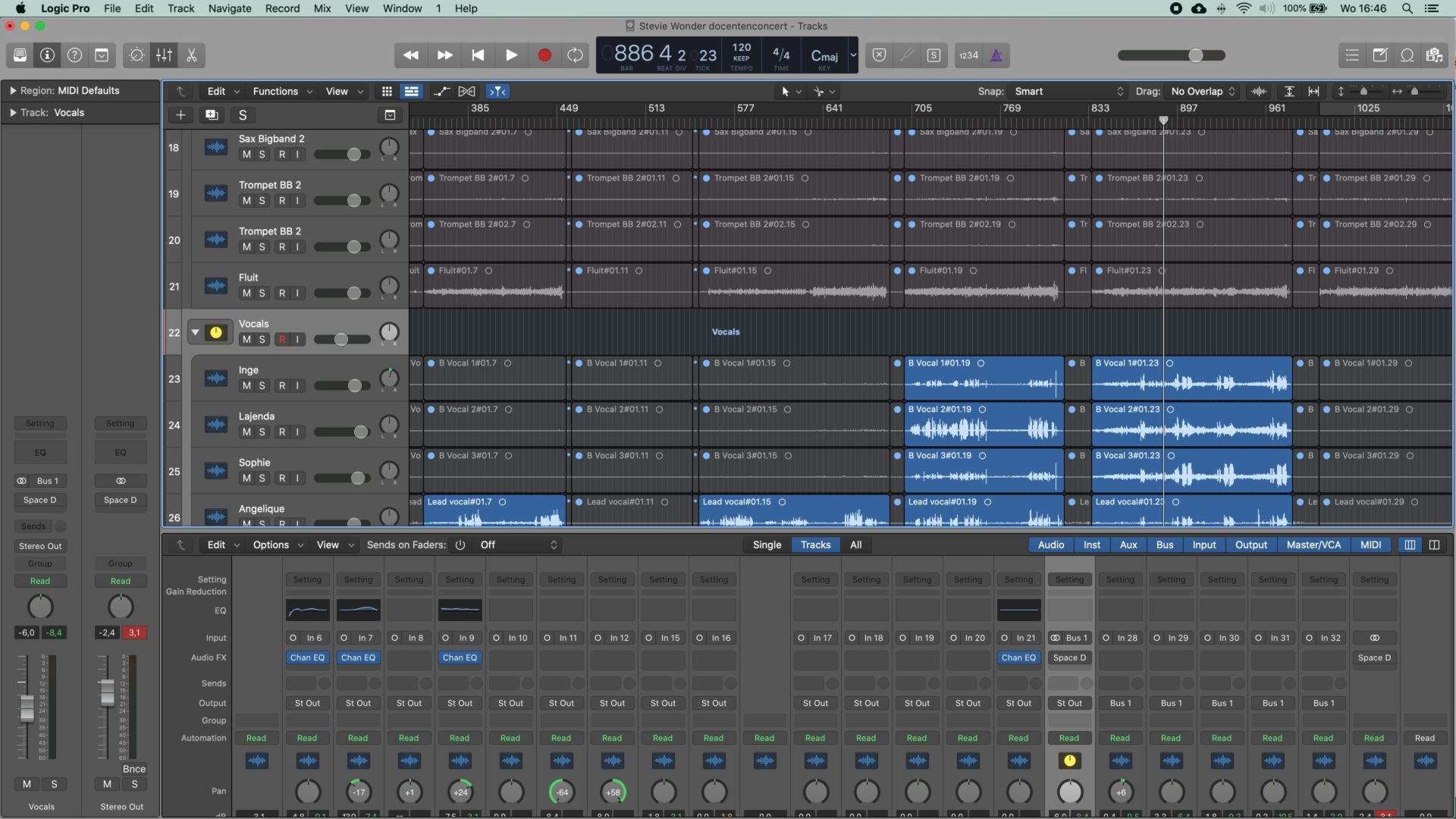
Task: Start playback with Play button
Action: point(511,55)
